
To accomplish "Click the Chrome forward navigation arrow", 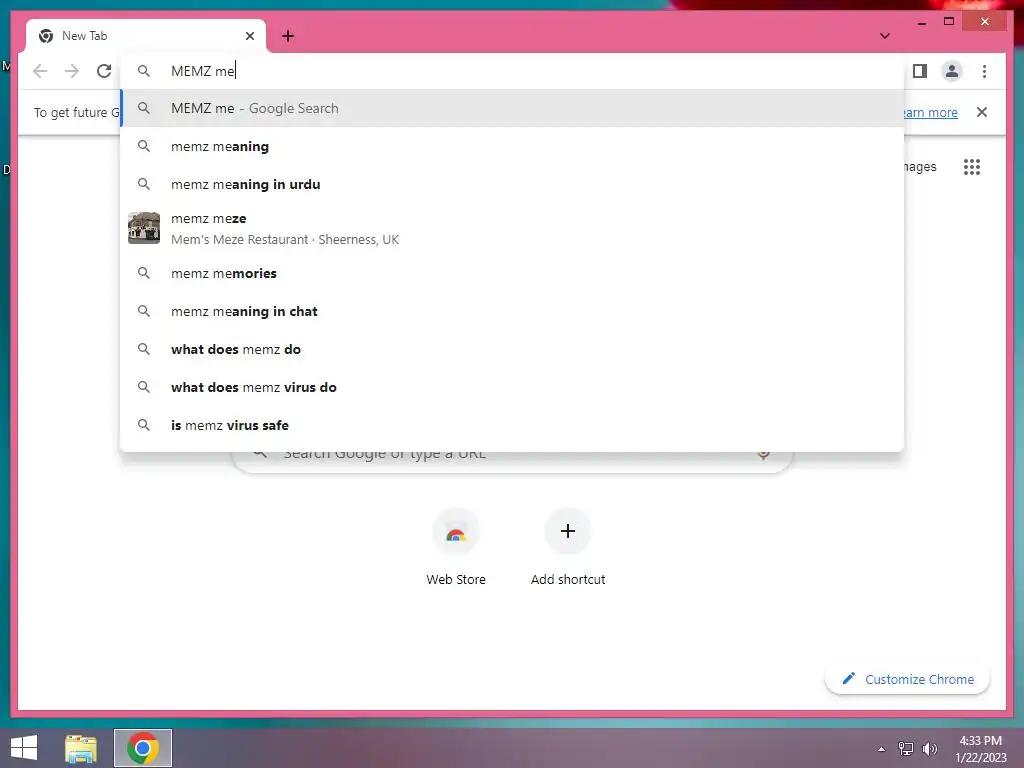I will click(72, 71).
